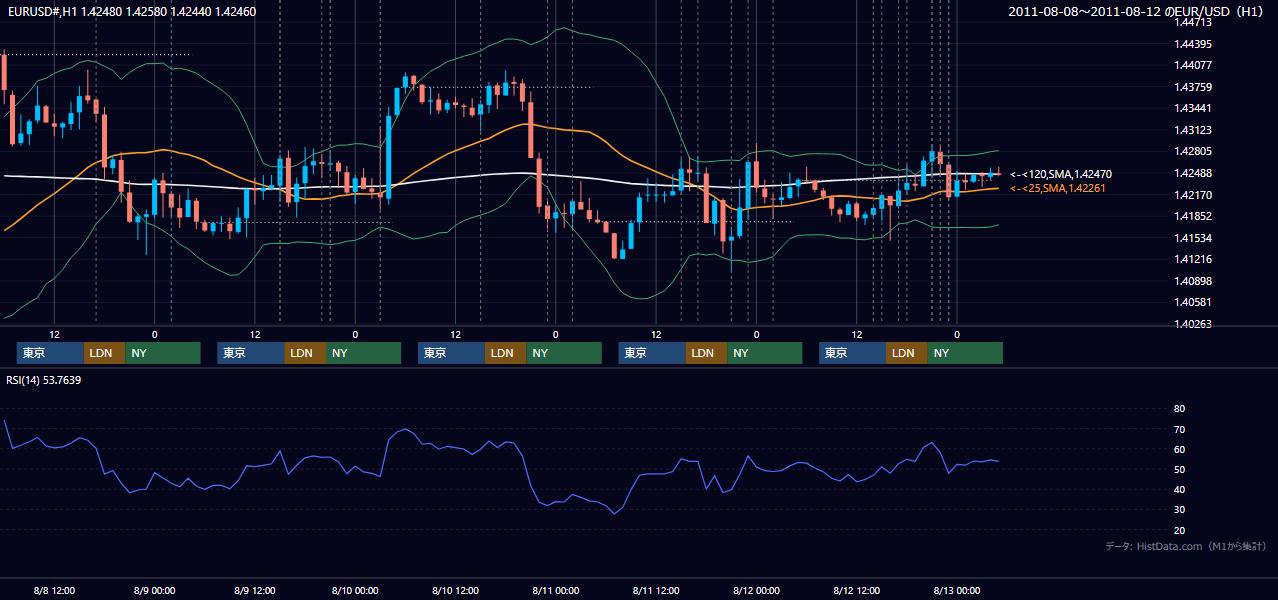The image size is (1278, 600).
Task: Select the 8/8 12:00 time label
Action: click(54, 590)
